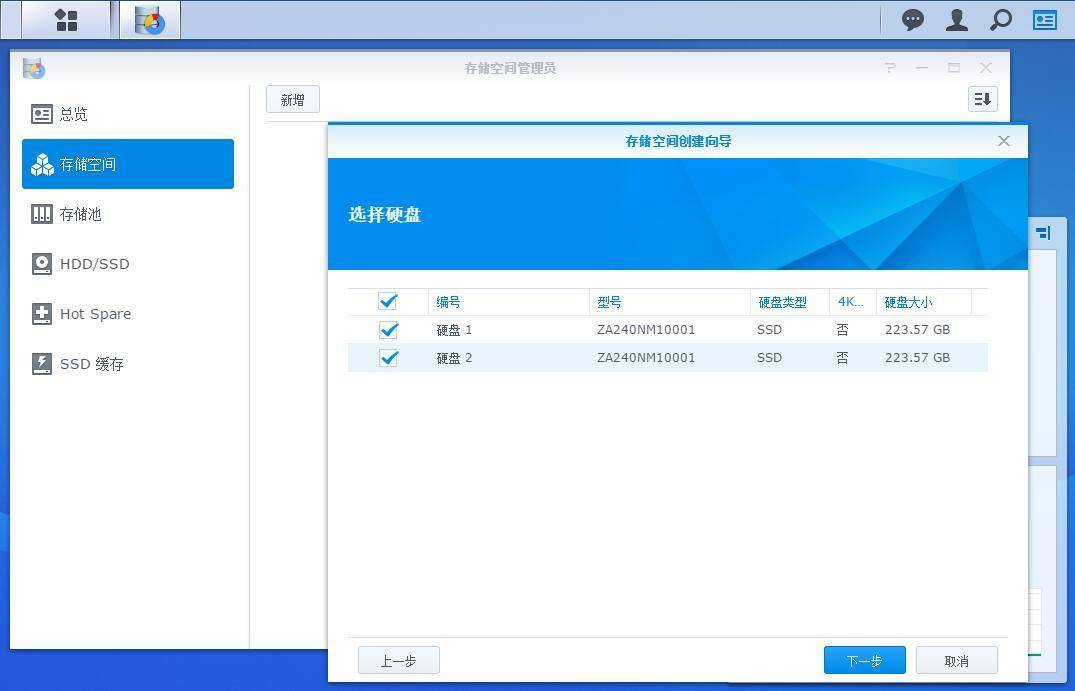Click the help question mark icon
The height and width of the screenshot is (691, 1075).
(890, 68)
